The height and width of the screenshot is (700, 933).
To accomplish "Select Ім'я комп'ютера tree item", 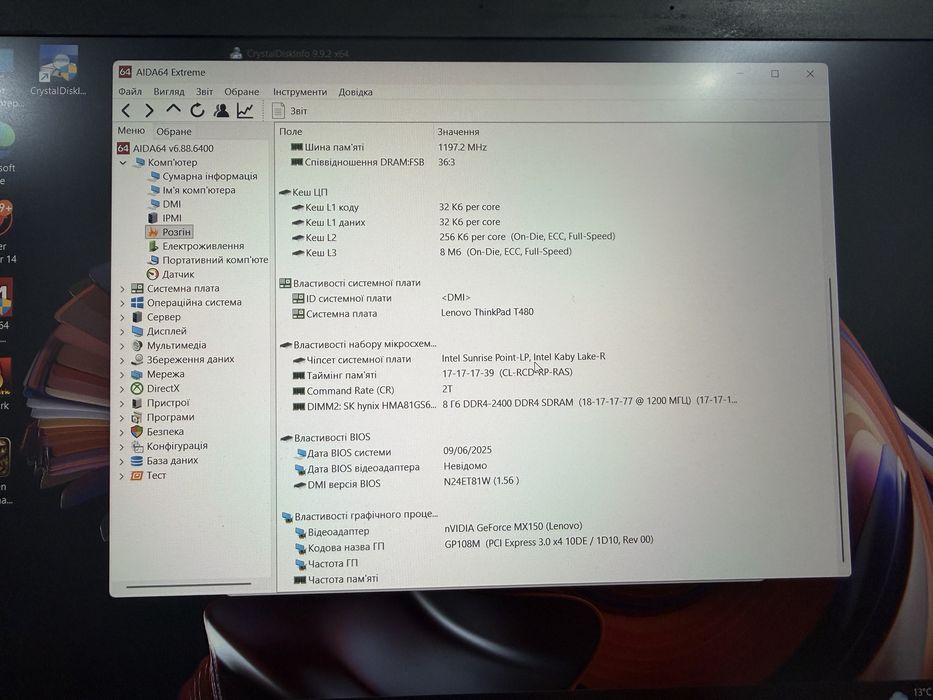I will coord(192,190).
